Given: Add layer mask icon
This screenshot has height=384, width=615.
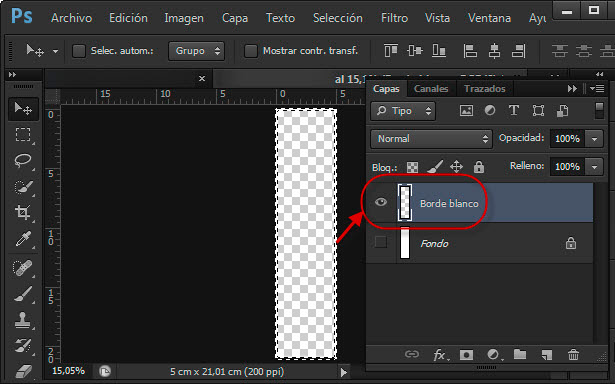Looking at the screenshot, I should point(466,355).
